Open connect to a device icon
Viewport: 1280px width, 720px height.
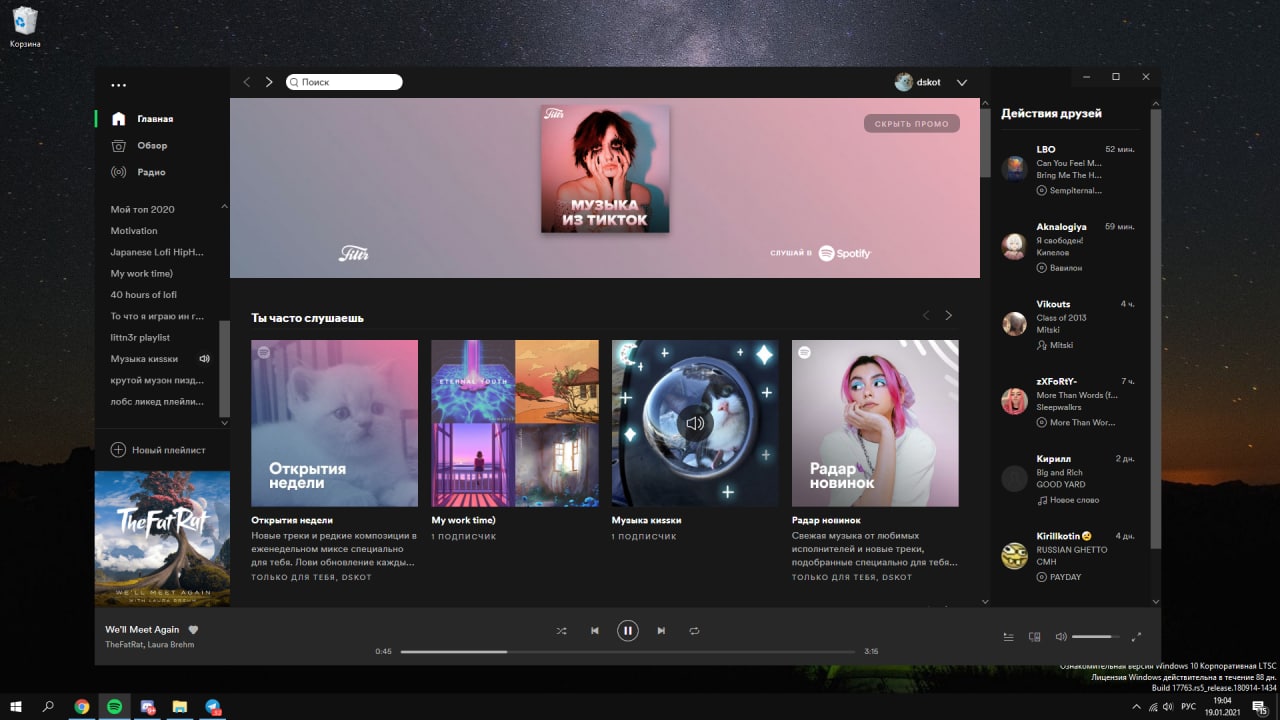1035,637
